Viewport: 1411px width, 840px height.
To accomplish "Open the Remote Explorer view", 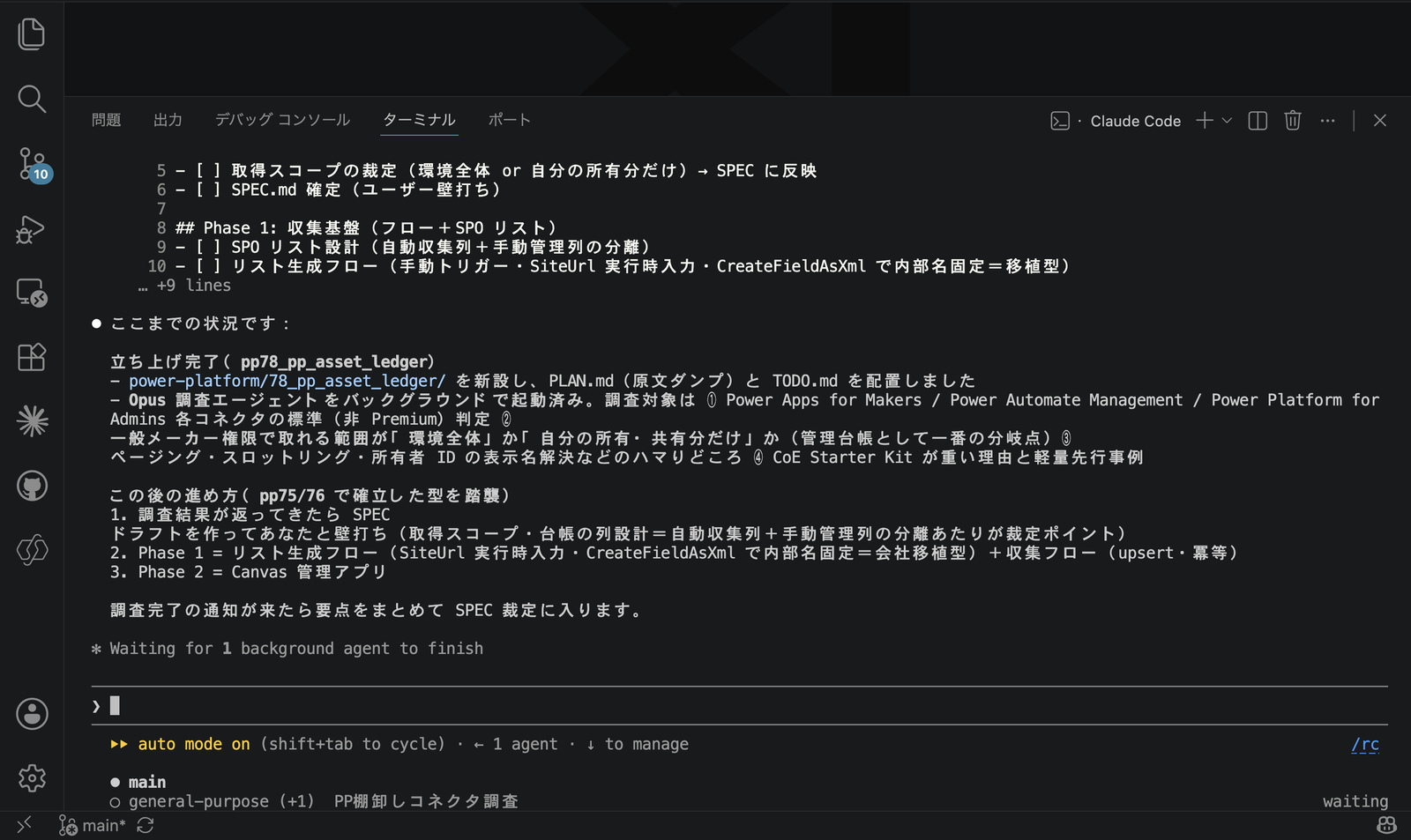I will point(32,293).
